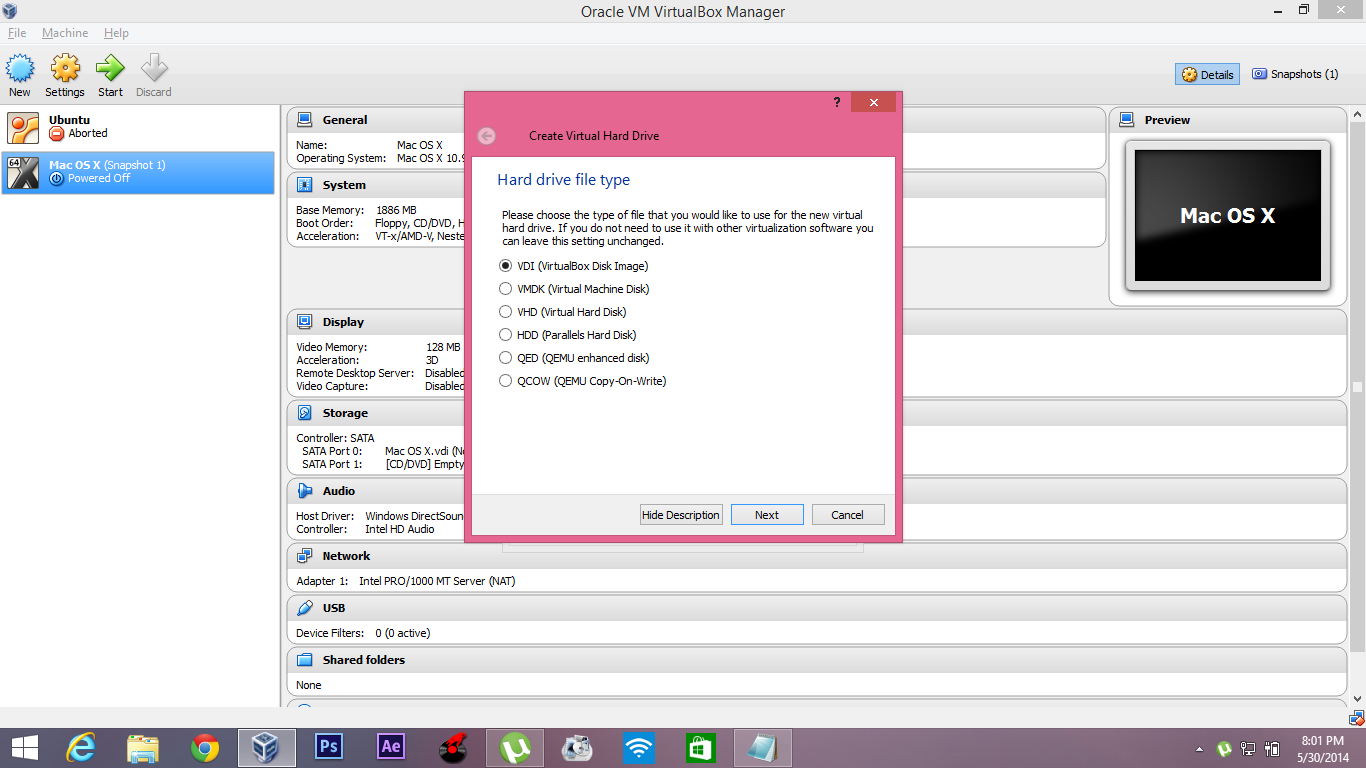The image size is (1366, 768).
Task: Click the '1886 MB' base memory value
Action: pyautogui.click(x=396, y=210)
